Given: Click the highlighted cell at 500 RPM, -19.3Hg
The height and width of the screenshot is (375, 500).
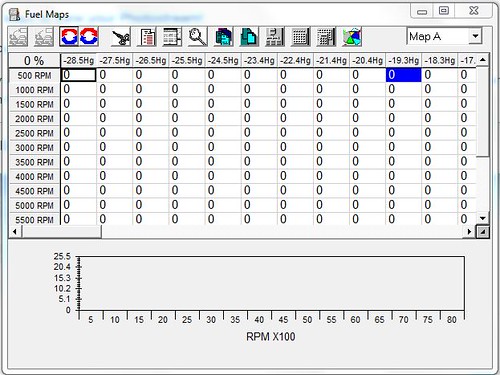Looking at the screenshot, I should point(404,75).
